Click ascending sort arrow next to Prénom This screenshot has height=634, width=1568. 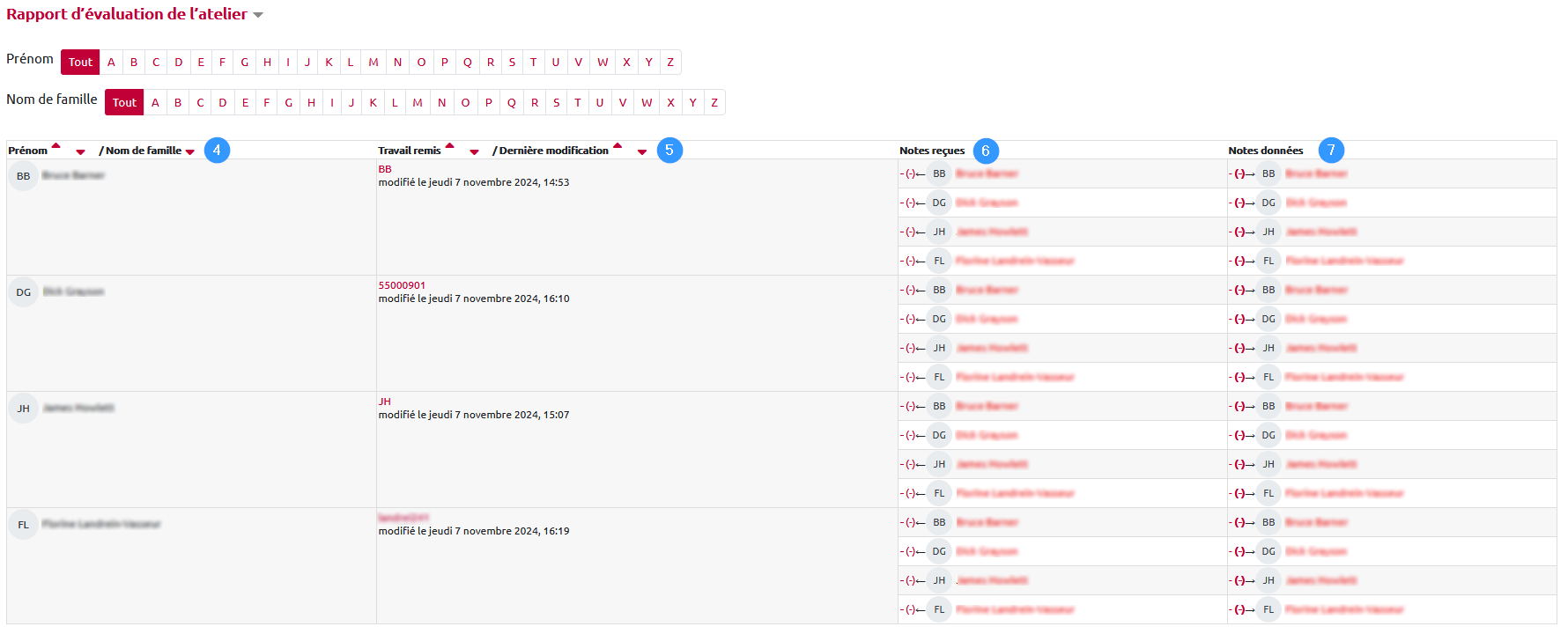[56, 146]
